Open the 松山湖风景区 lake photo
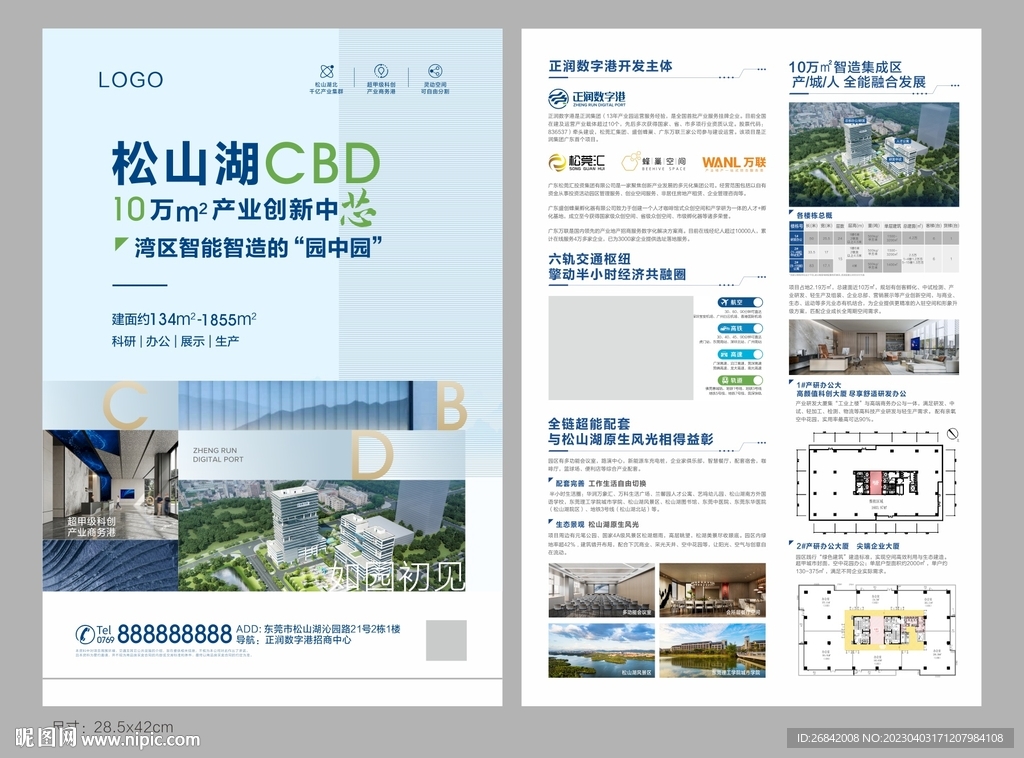Screen dimensions: 1024x758 [x=601, y=650]
